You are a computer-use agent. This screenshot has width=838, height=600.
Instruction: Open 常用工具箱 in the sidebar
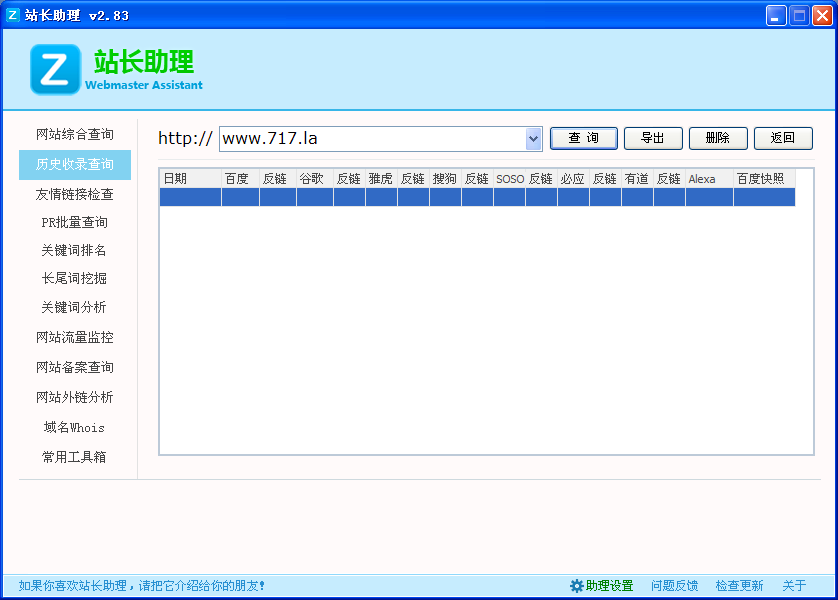pyautogui.click(x=75, y=457)
